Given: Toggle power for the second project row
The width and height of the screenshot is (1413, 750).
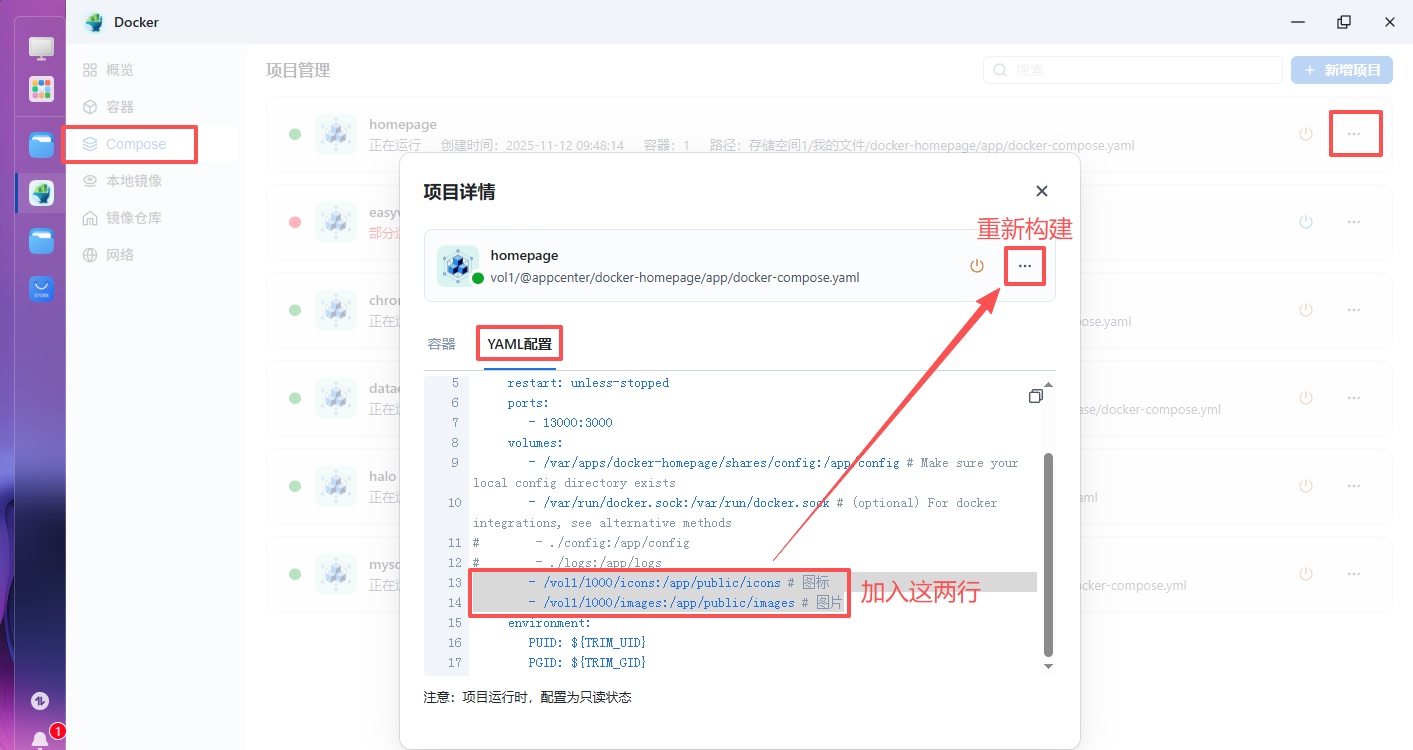Looking at the screenshot, I should (1305, 222).
